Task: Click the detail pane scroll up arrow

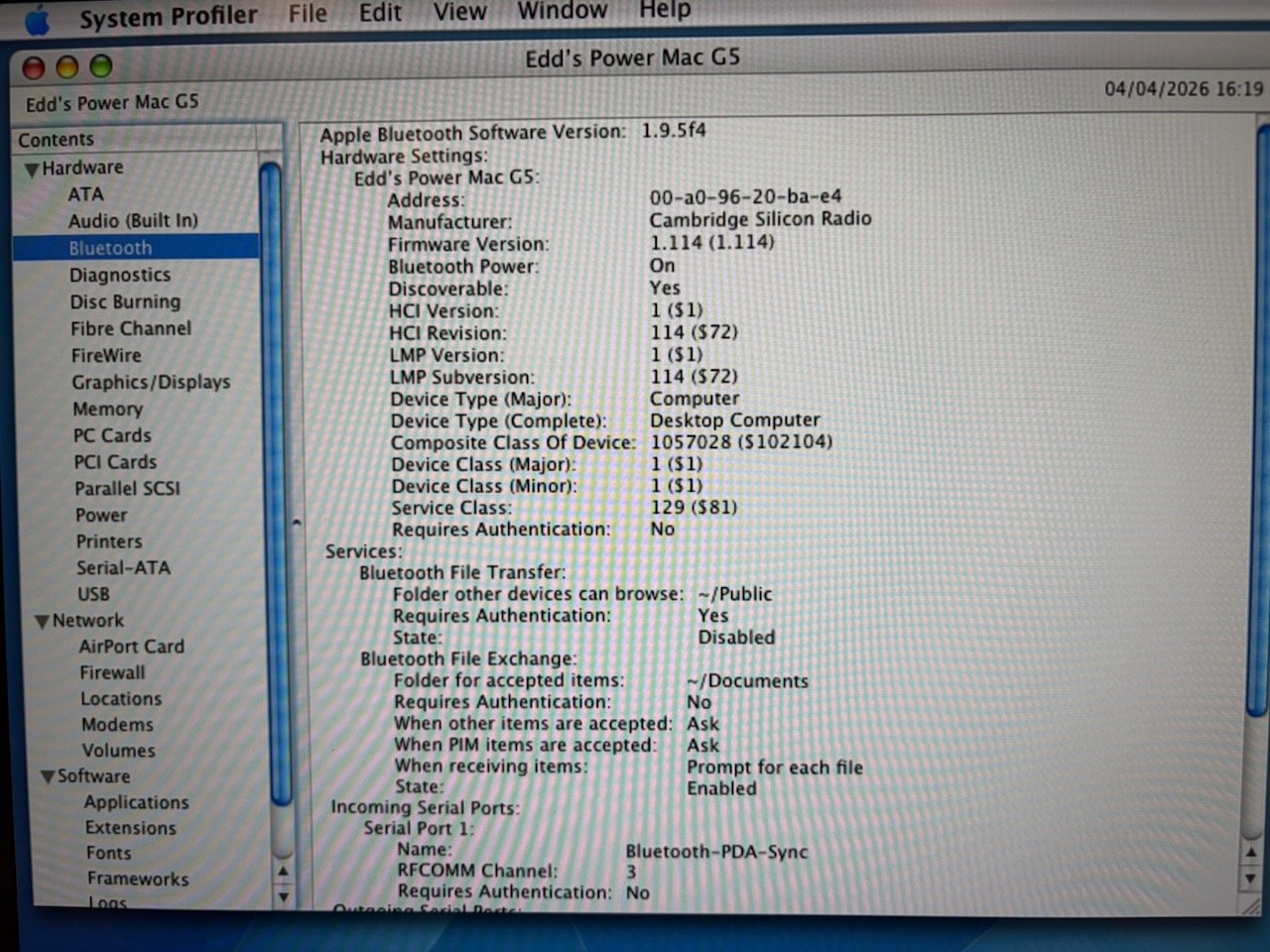Action: point(1251,853)
